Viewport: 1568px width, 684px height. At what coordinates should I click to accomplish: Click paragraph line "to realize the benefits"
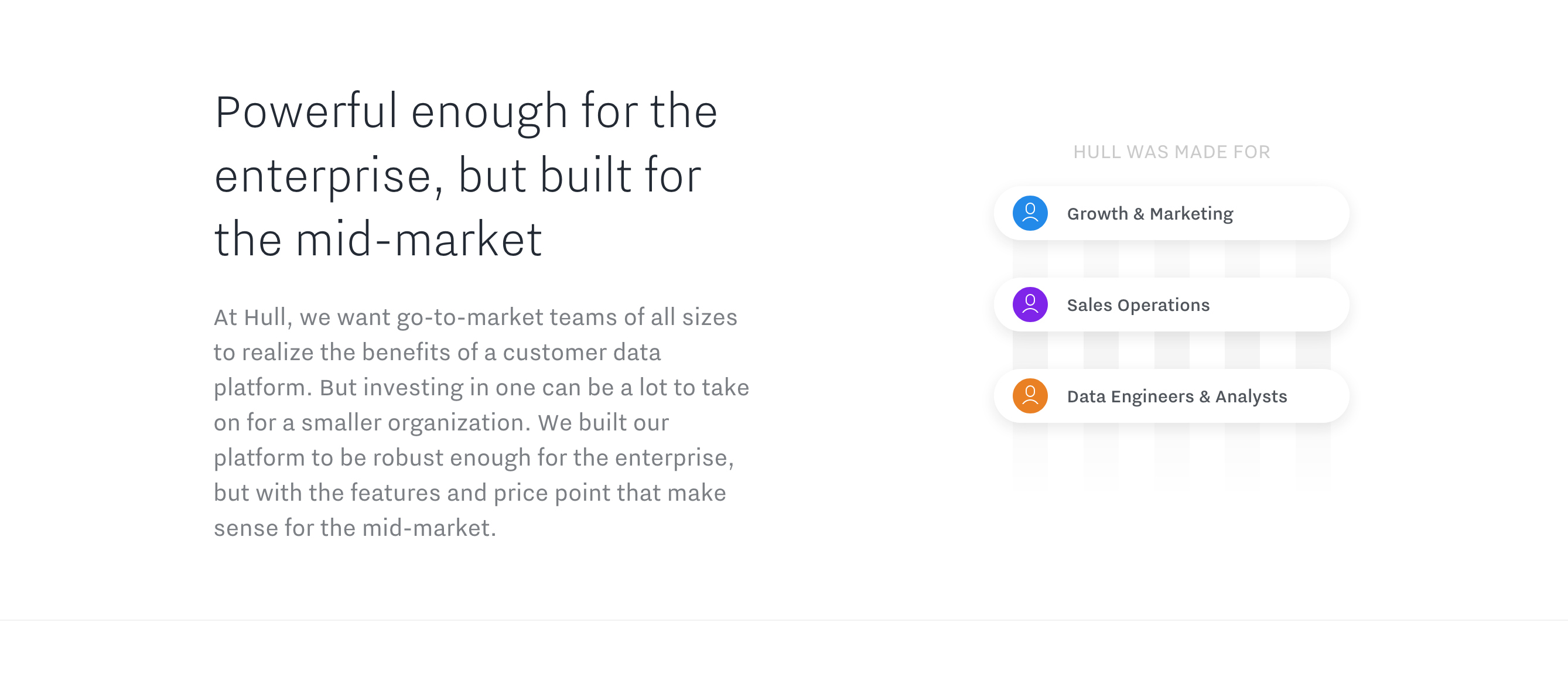pos(437,353)
